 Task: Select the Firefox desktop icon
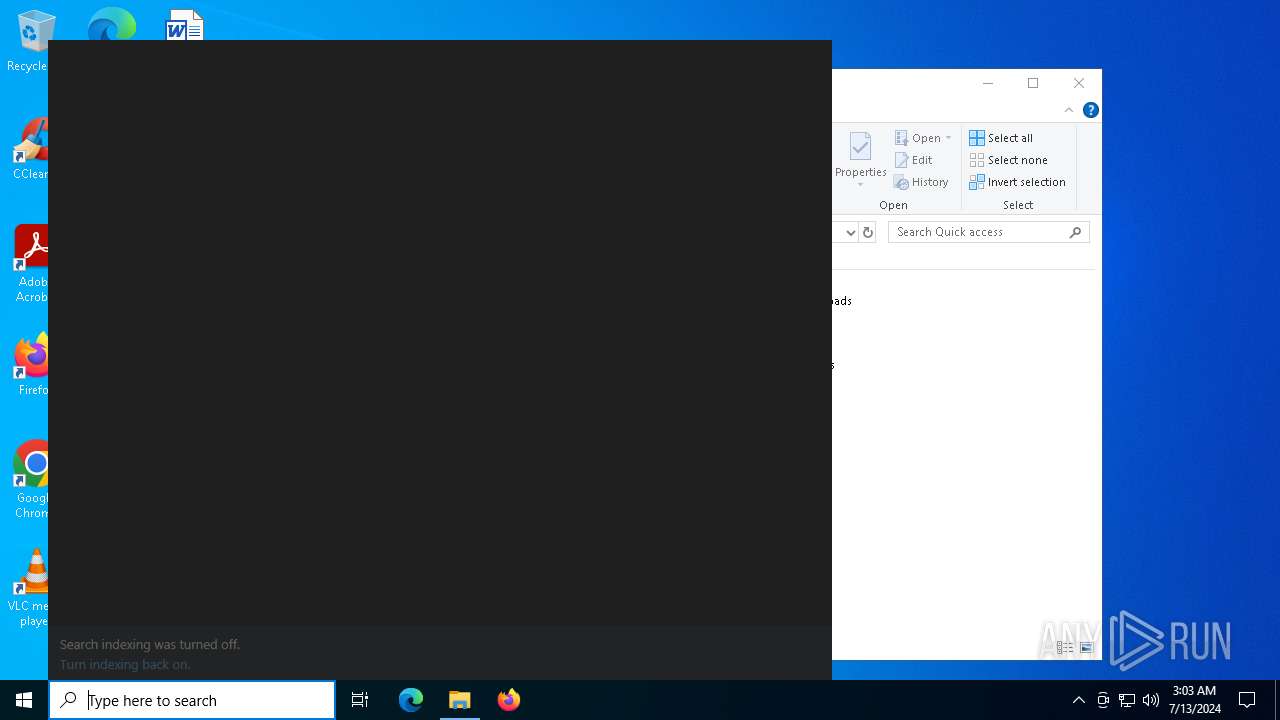(x=32, y=364)
